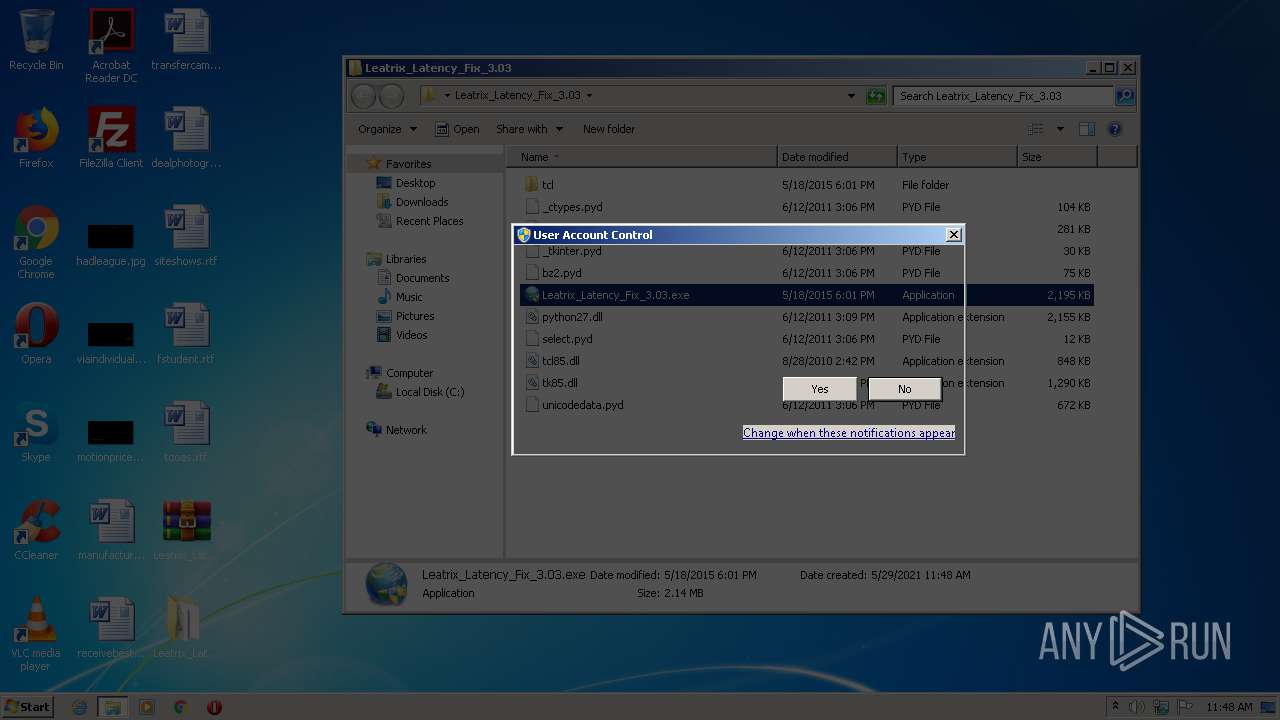Select Documents library in navigation pane

422,278
